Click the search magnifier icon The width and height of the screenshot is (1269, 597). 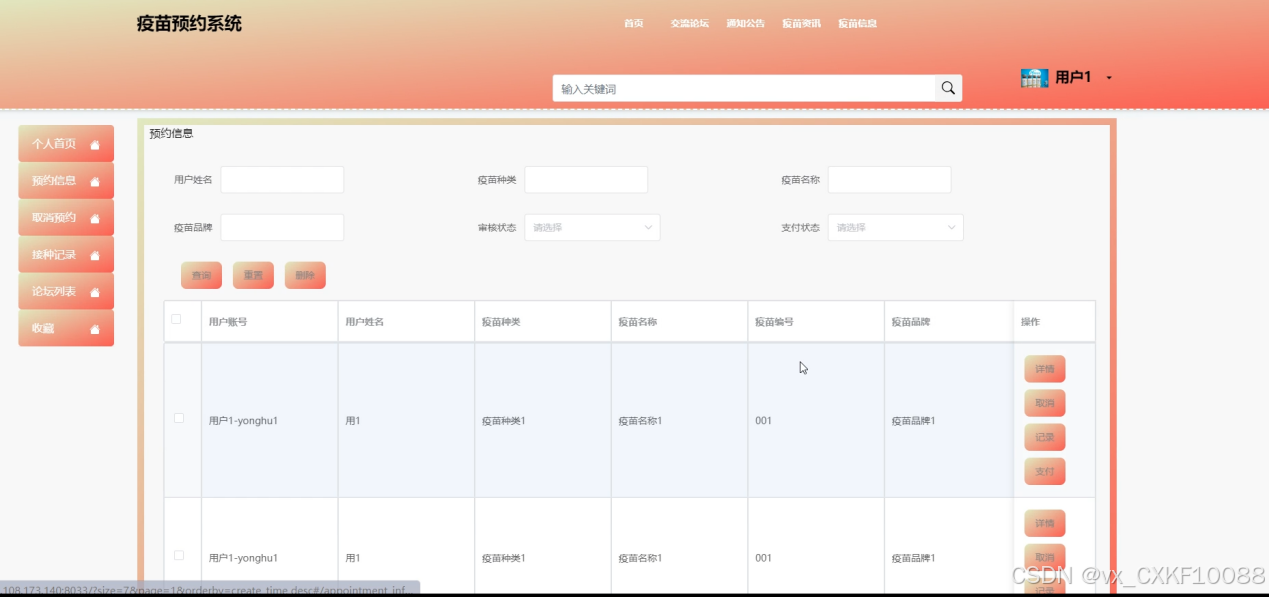[x=948, y=88]
